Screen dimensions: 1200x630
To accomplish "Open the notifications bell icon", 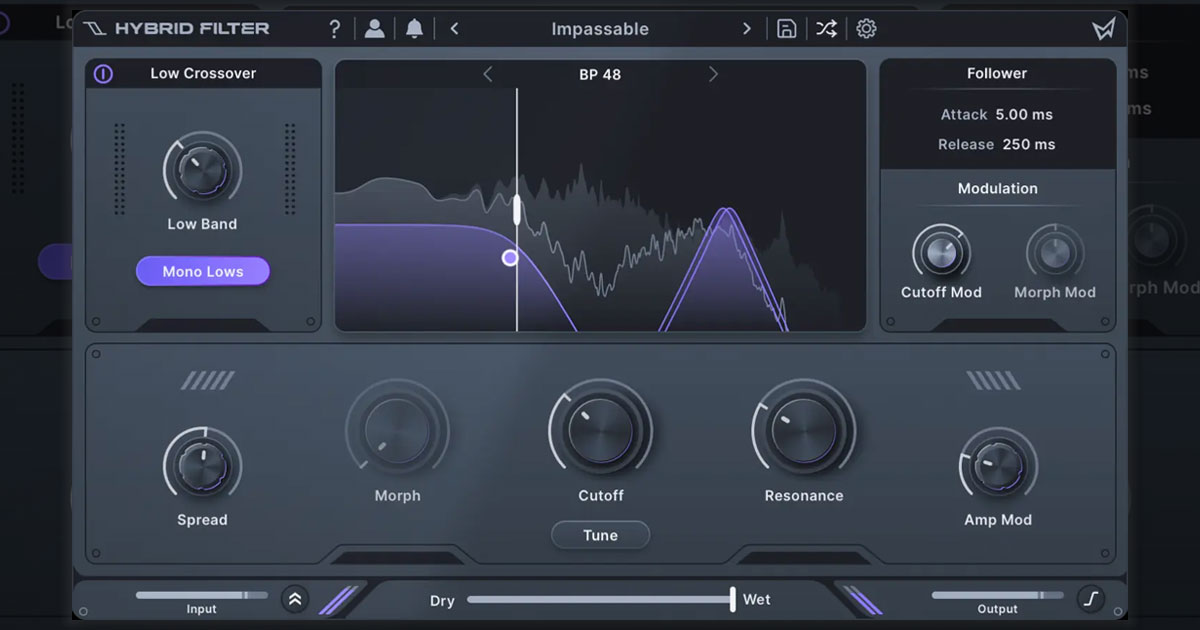I will tap(414, 29).
